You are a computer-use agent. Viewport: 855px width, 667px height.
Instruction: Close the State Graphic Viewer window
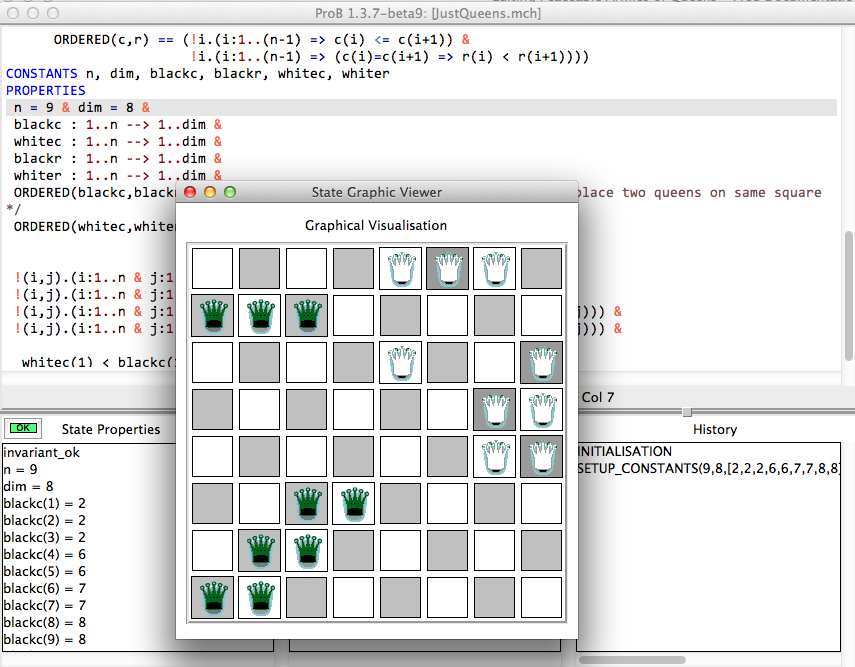[190, 192]
